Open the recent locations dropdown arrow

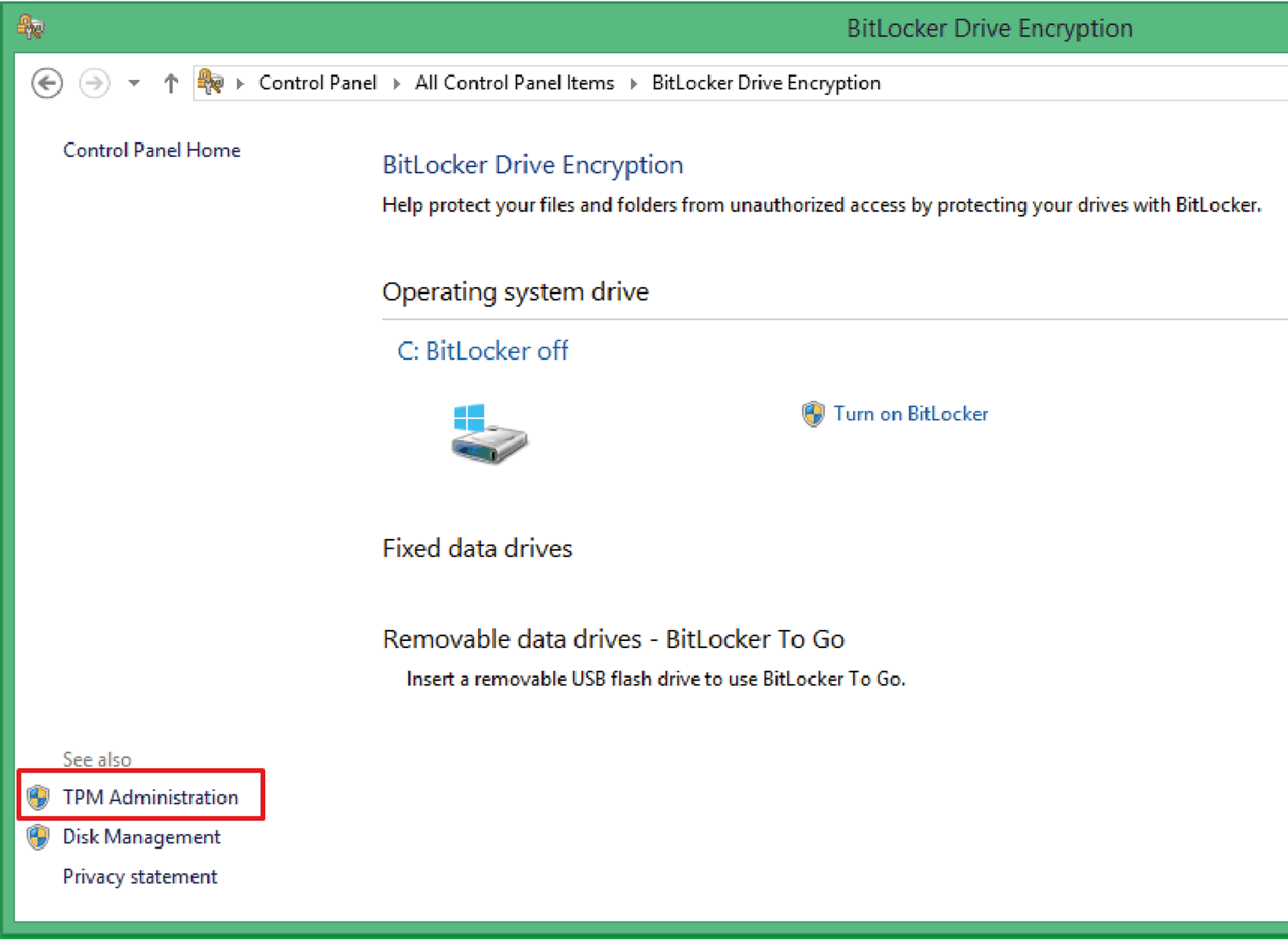(x=134, y=83)
